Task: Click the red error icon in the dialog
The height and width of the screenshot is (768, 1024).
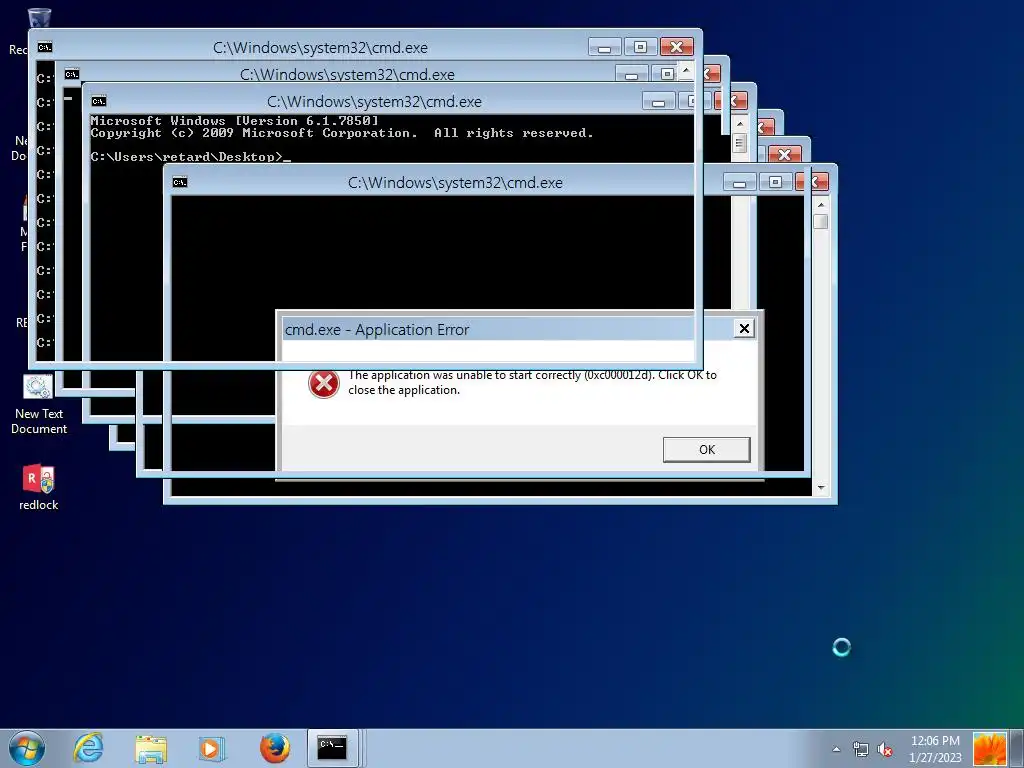Action: pos(324,384)
